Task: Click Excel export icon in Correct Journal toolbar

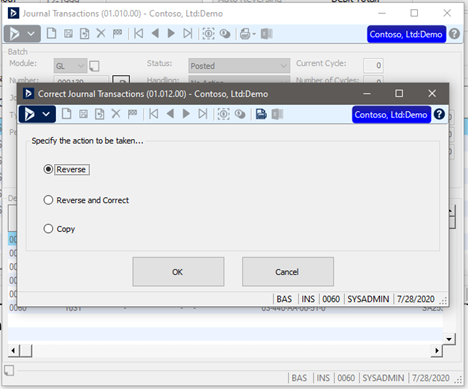Action: click(x=277, y=114)
